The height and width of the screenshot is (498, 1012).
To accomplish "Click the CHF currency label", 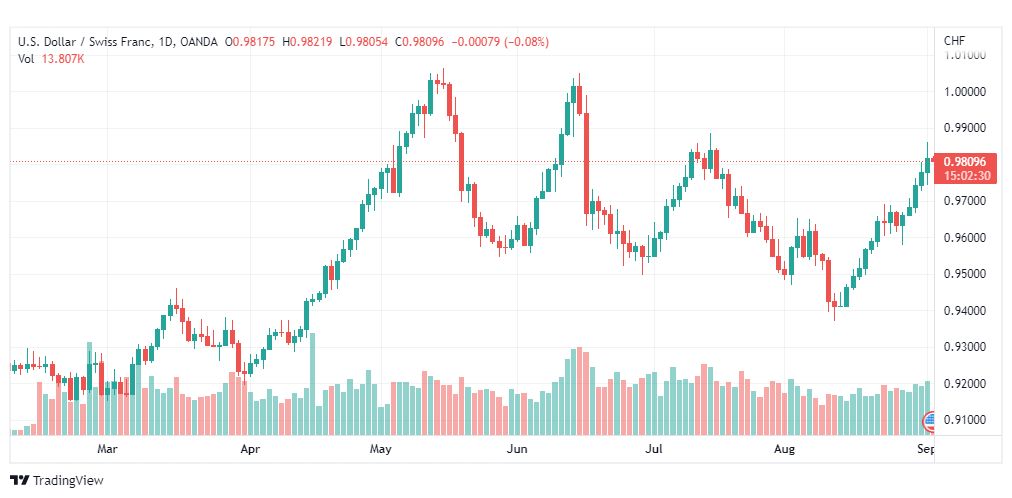I will click(954, 41).
